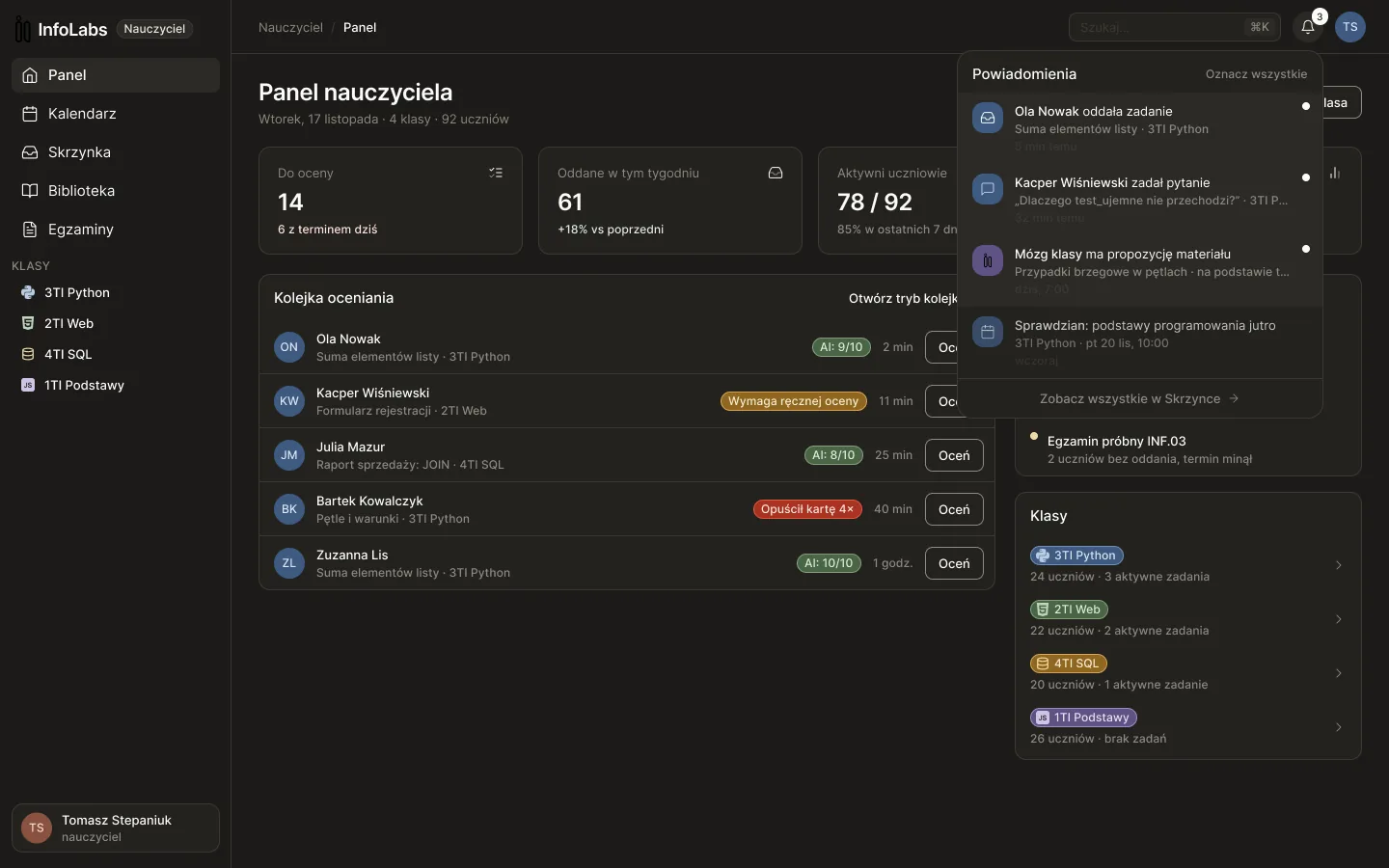Toggle unread dot on Mózg klasy notification
Image resolution: width=1389 pixels, height=868 pixels.
pos(1306,249)
